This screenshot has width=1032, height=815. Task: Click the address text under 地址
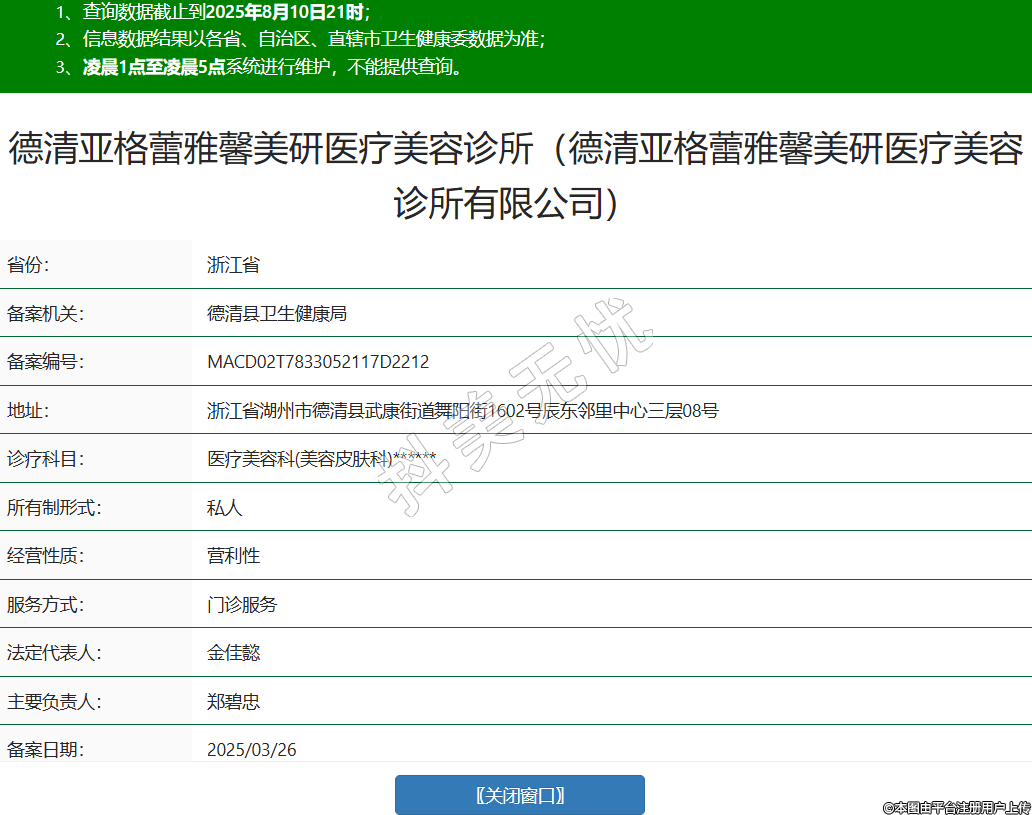coord(462,410)
